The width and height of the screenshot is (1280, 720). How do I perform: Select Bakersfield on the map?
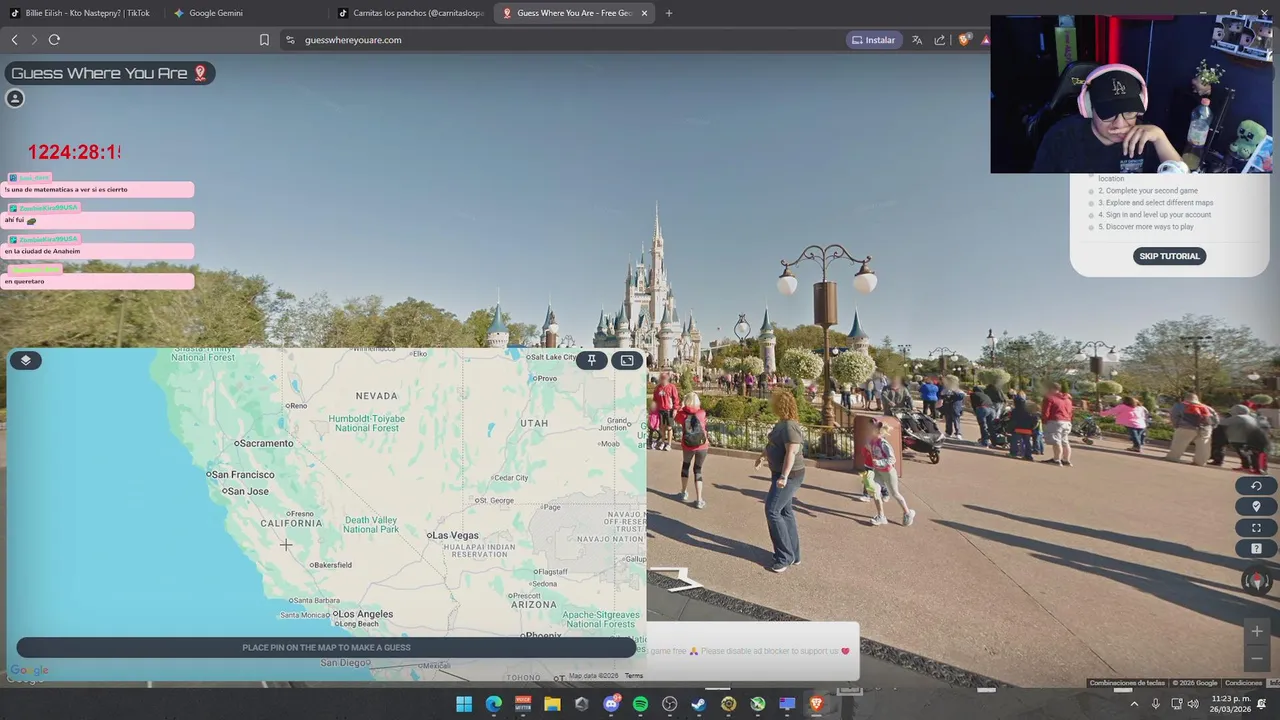click(331, 565)
